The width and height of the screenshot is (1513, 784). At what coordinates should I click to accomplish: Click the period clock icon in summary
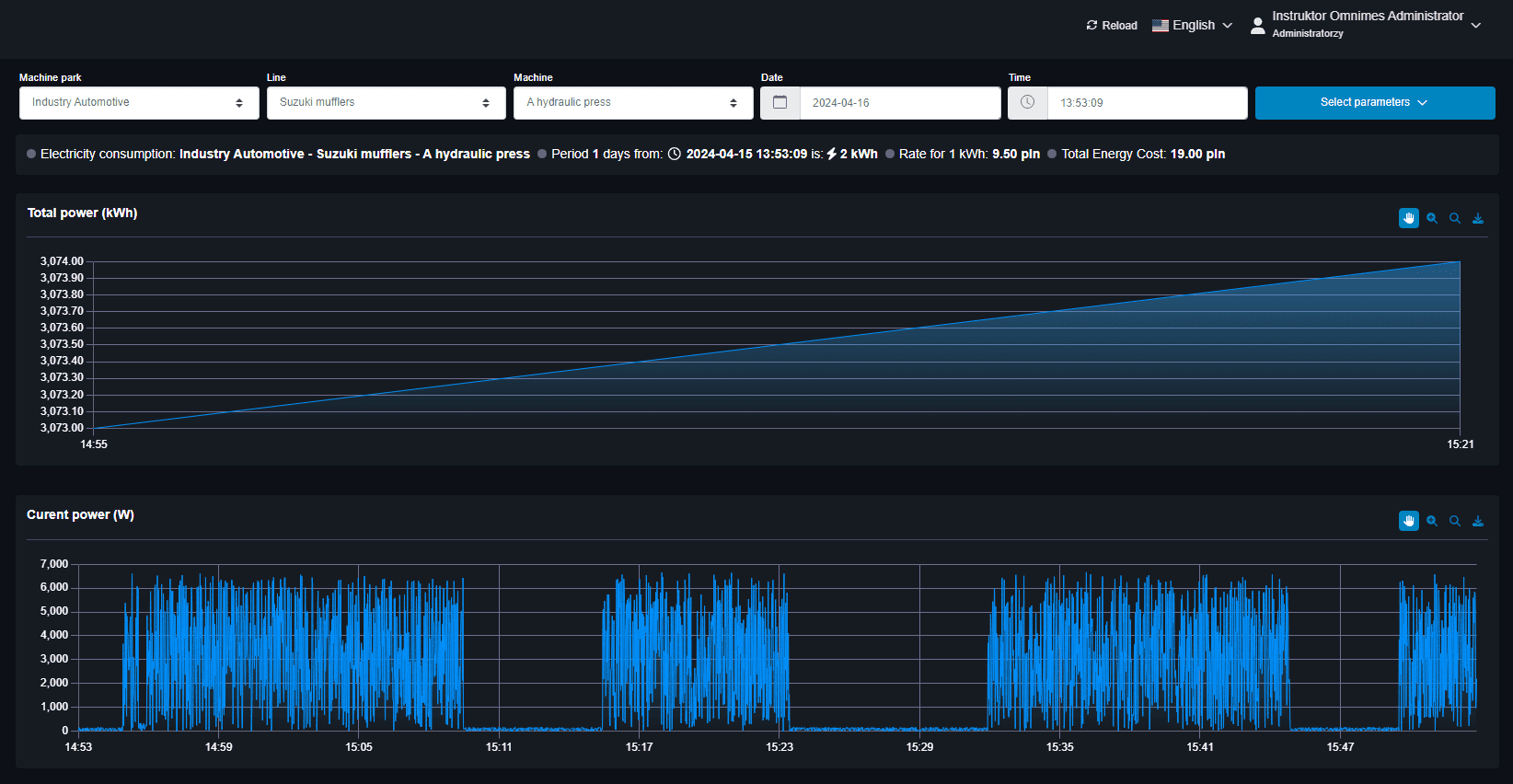click(x=675, y=154)
